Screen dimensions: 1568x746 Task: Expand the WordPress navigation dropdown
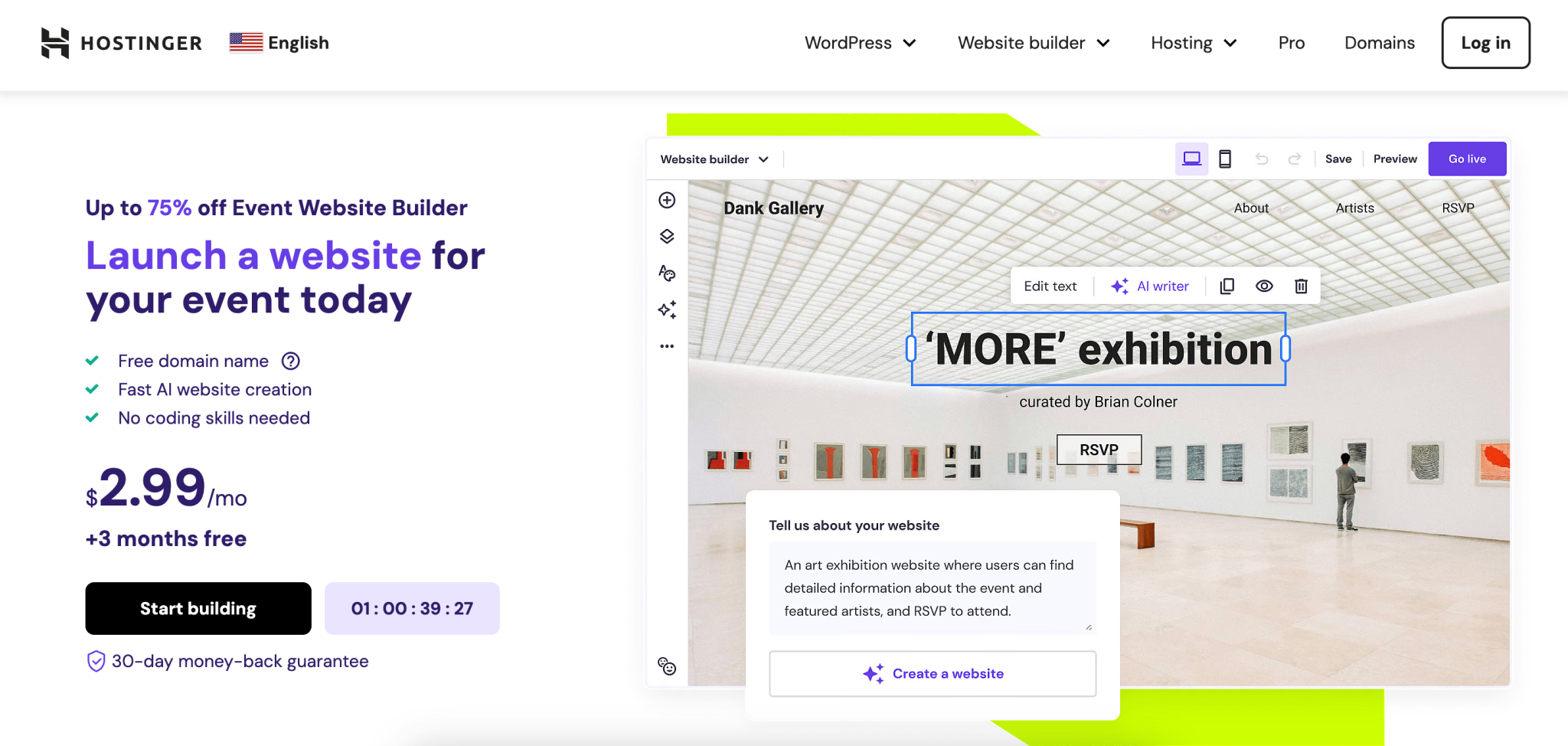860,43
